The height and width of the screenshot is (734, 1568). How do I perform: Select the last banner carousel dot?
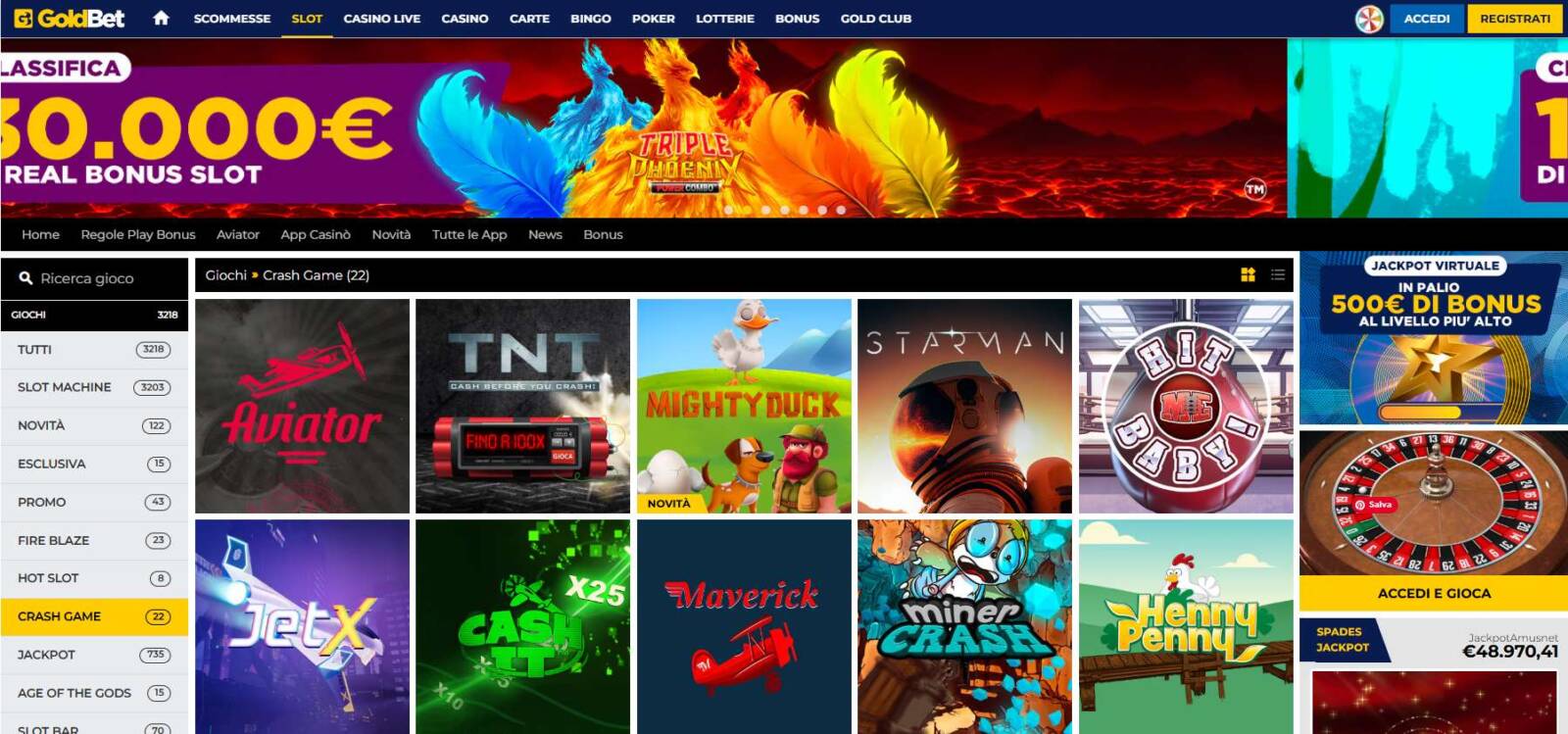[841, 210]
